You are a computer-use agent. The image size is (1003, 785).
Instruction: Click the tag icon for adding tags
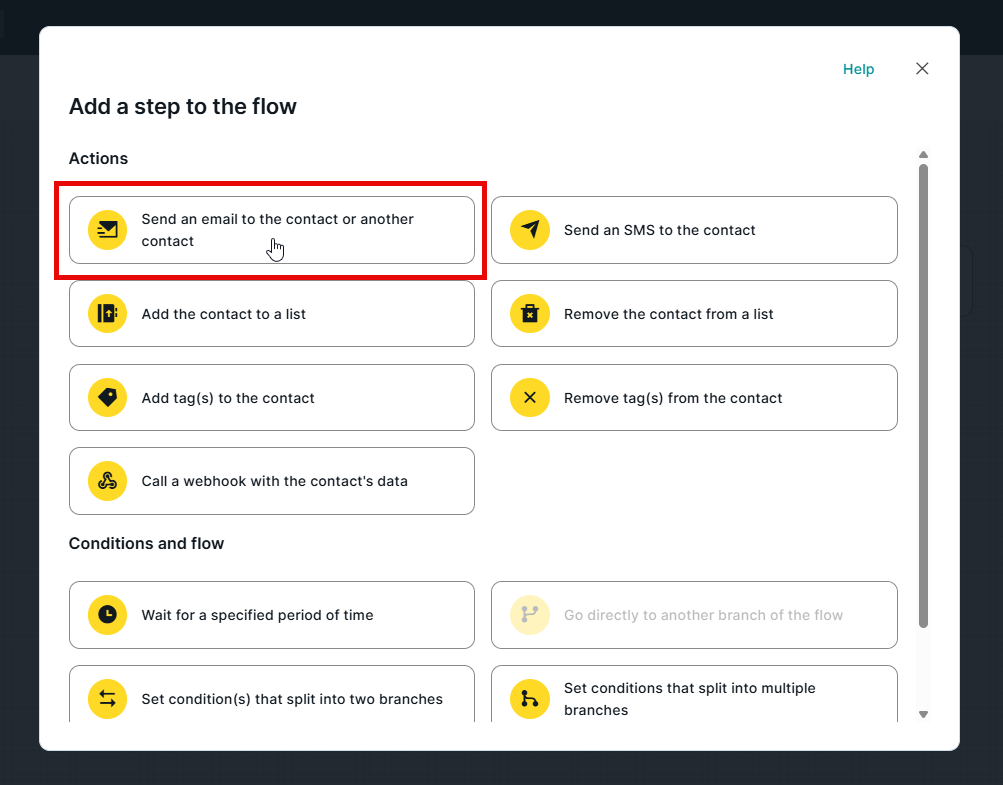point(108,398)
